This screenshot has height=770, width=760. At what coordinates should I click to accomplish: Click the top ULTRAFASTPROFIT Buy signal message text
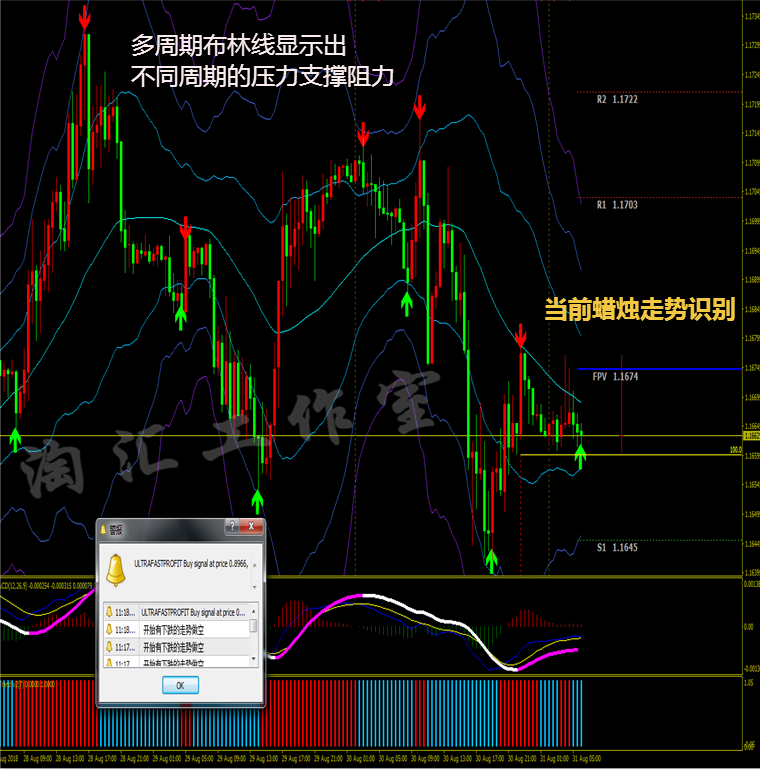coord(191,564)
